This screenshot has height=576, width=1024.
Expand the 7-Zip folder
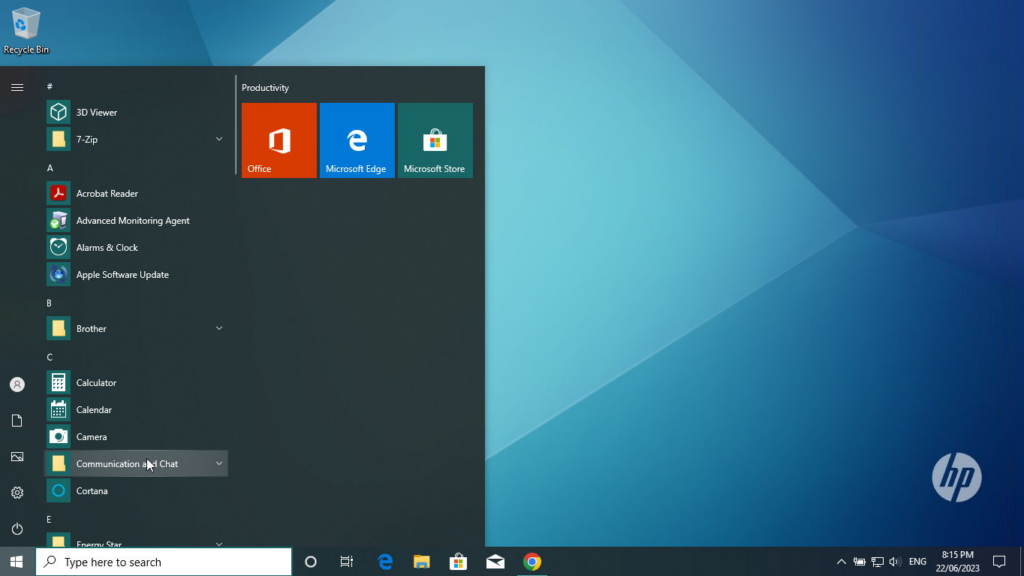tap(136, 139)
